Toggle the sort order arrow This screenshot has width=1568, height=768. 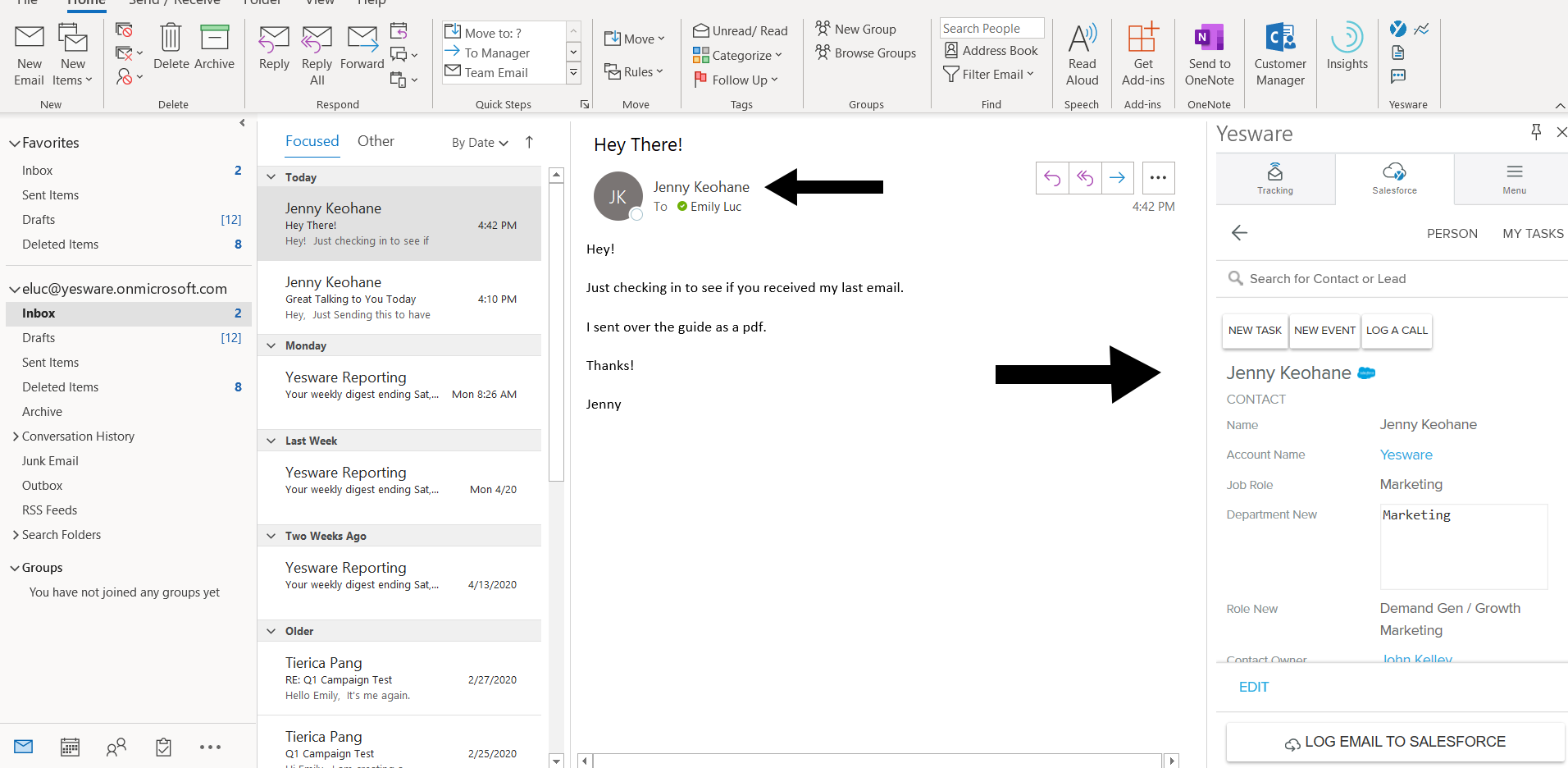tap(529, 141)
